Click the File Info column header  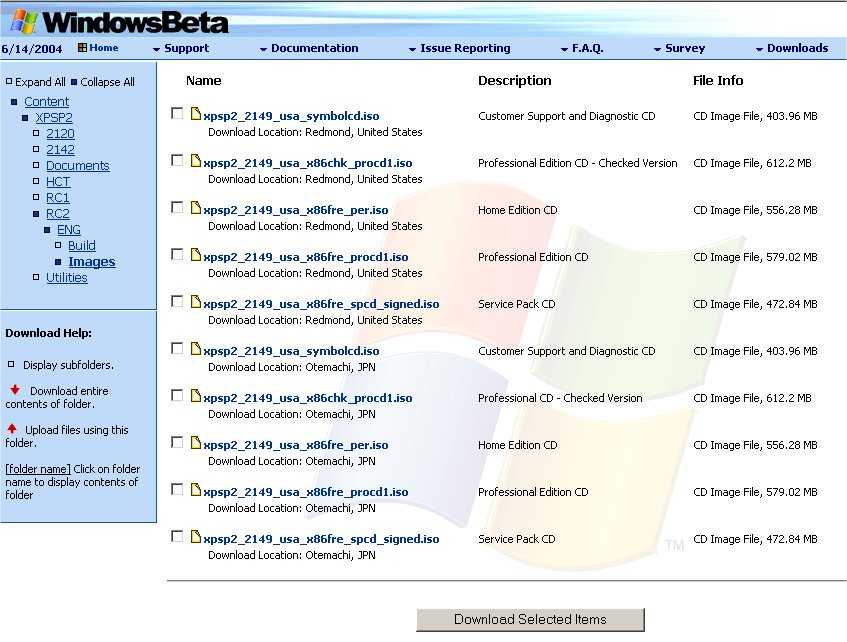(x=718, y=81)
